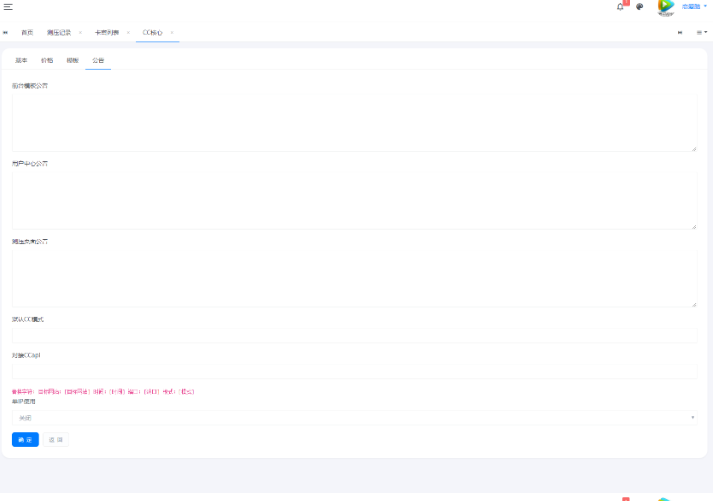Open the username dropdown menu
The image size is (724, 501).
click(694, 6)
